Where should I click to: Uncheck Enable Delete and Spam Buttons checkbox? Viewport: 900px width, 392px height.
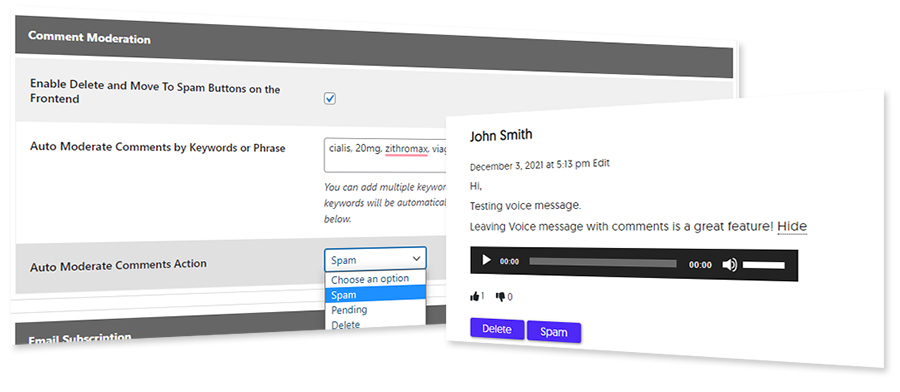pyautogui.click(x=330, y=99)
